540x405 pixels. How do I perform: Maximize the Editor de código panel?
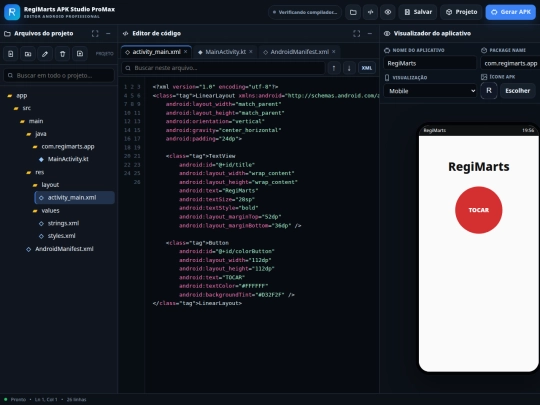(356, 33)
